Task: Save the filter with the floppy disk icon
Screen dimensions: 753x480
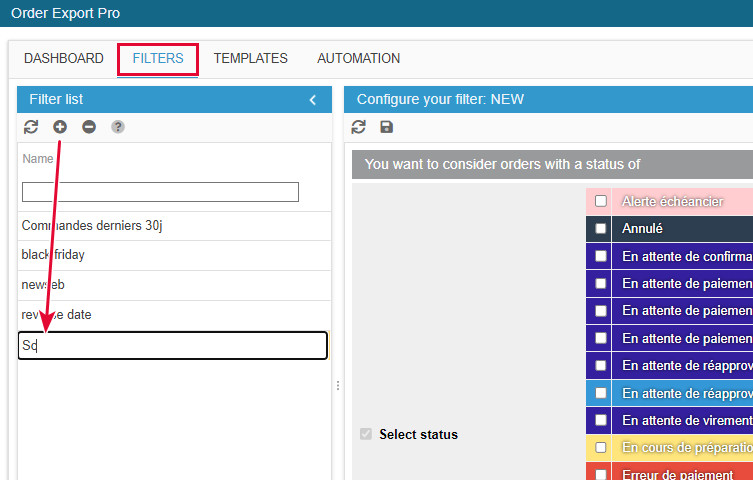Action: [x=387, y=127]
